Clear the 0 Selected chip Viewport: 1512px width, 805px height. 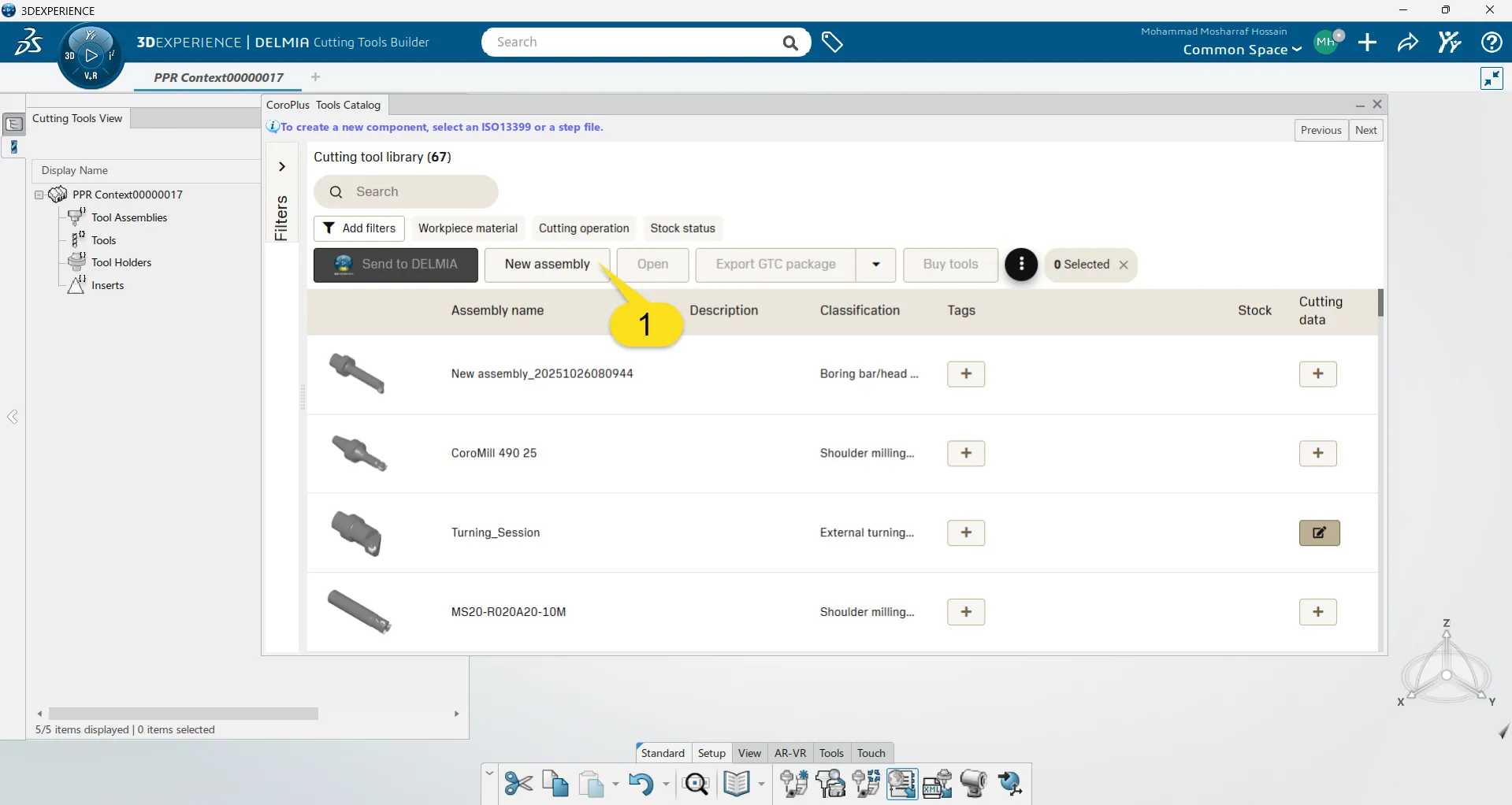pyautogui.click(x=1124, y=265)
